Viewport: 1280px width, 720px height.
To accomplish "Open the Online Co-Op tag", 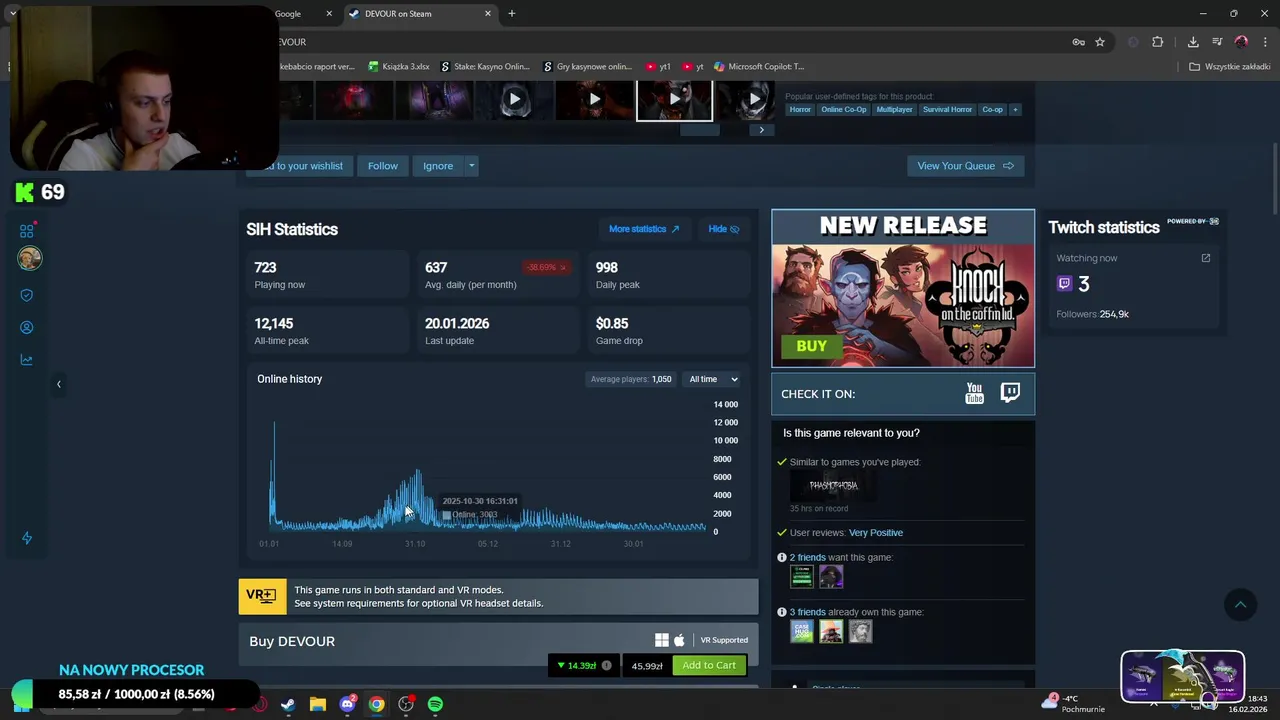I will point(844,109).
